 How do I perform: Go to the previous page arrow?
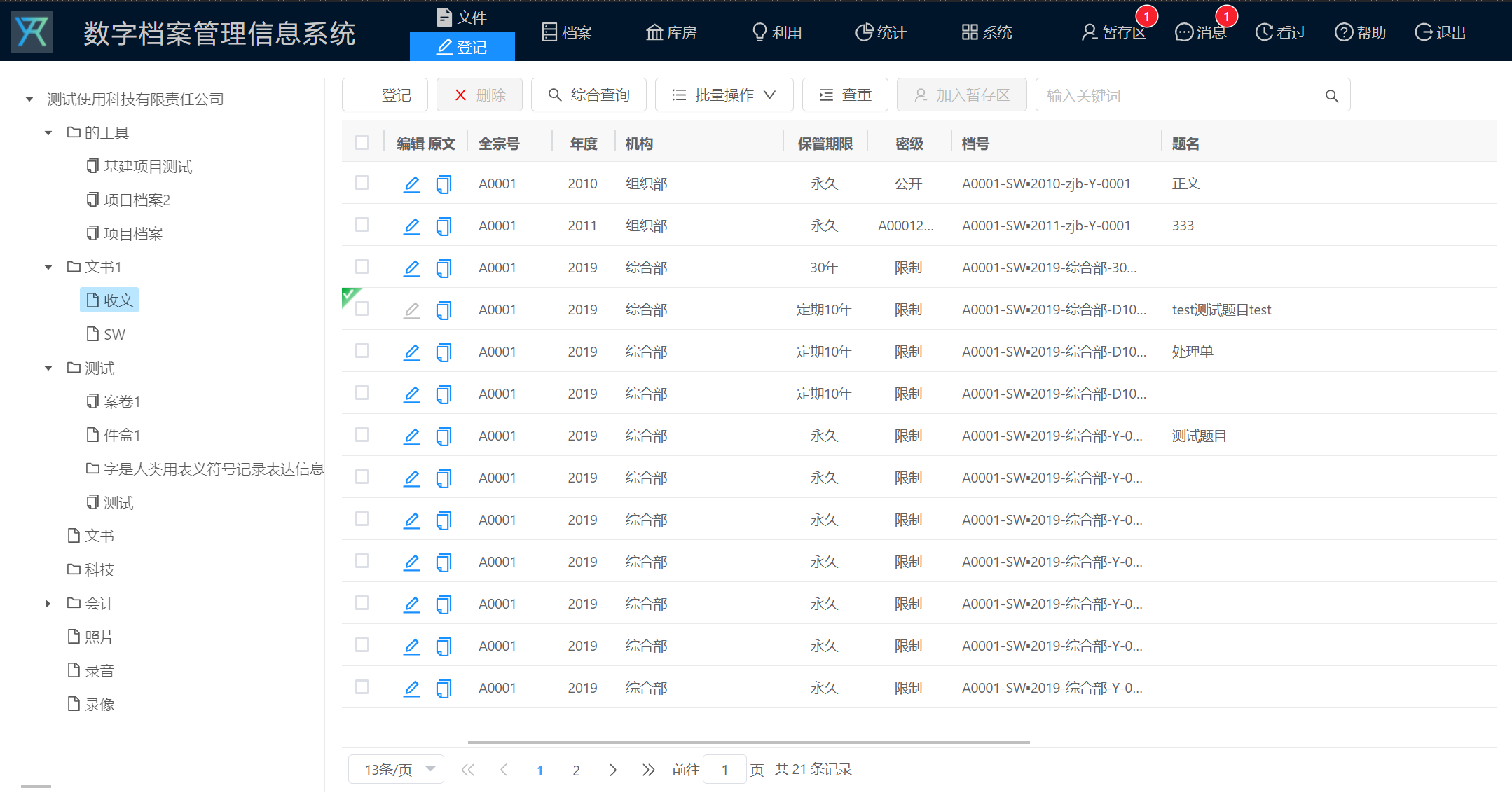tap(504, 770)
